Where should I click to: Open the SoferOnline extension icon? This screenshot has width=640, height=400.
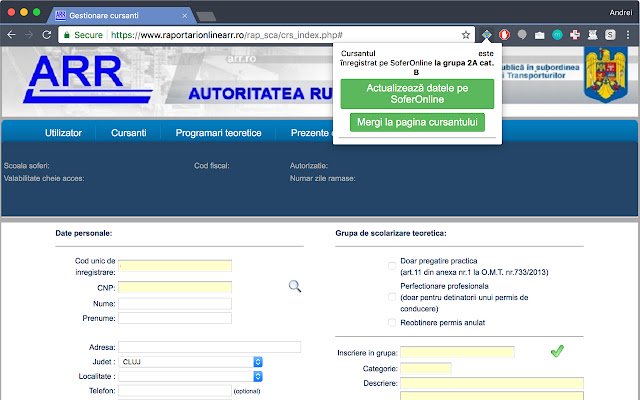pyautogui.click(x=487, y=35)
